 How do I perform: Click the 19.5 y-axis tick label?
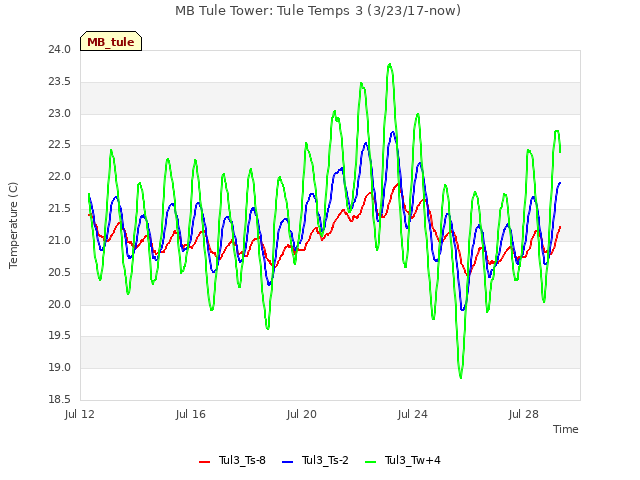pyautogui.click(x=60, y=336)
